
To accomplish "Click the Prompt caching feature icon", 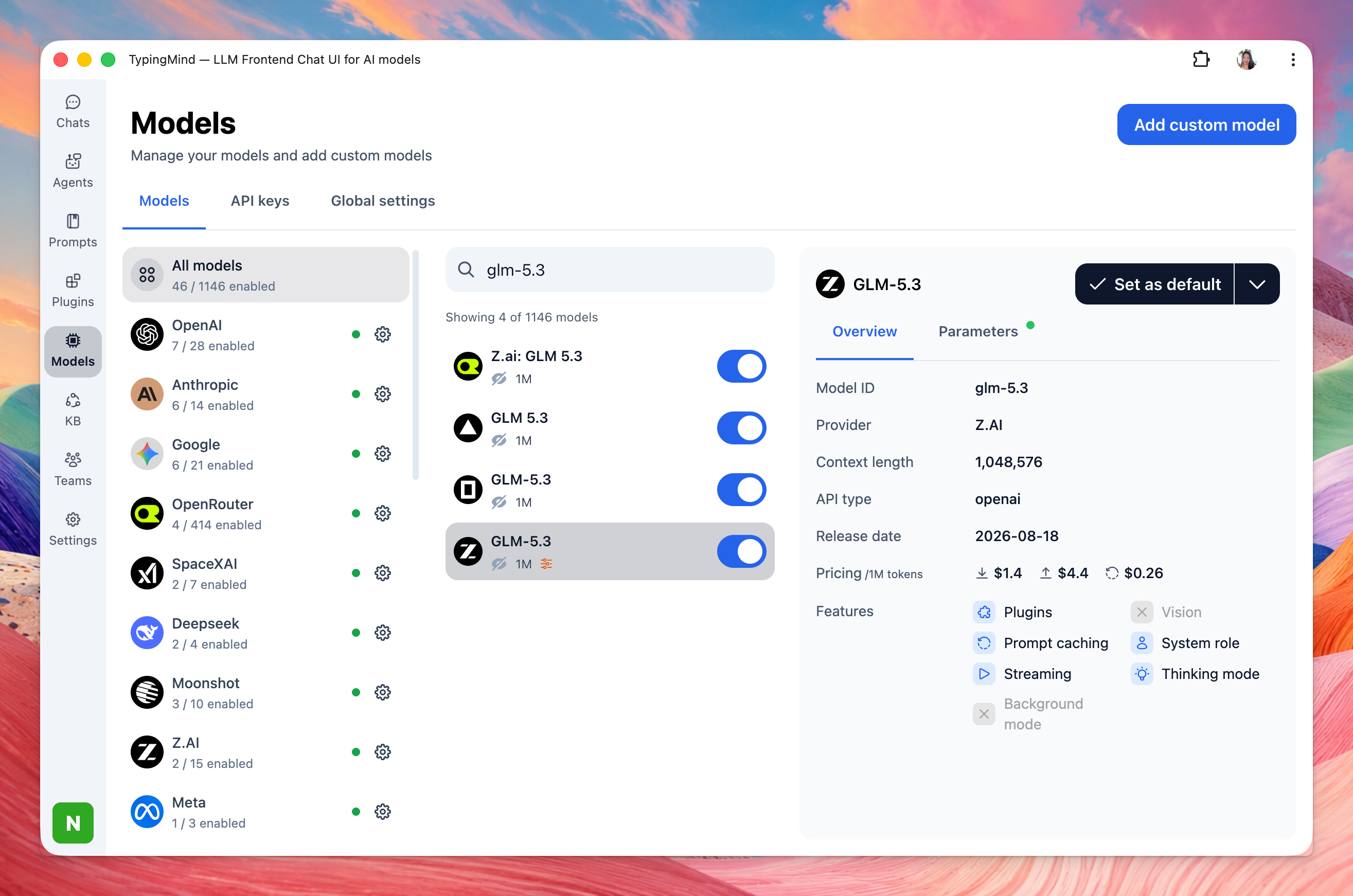I will 984,643.
